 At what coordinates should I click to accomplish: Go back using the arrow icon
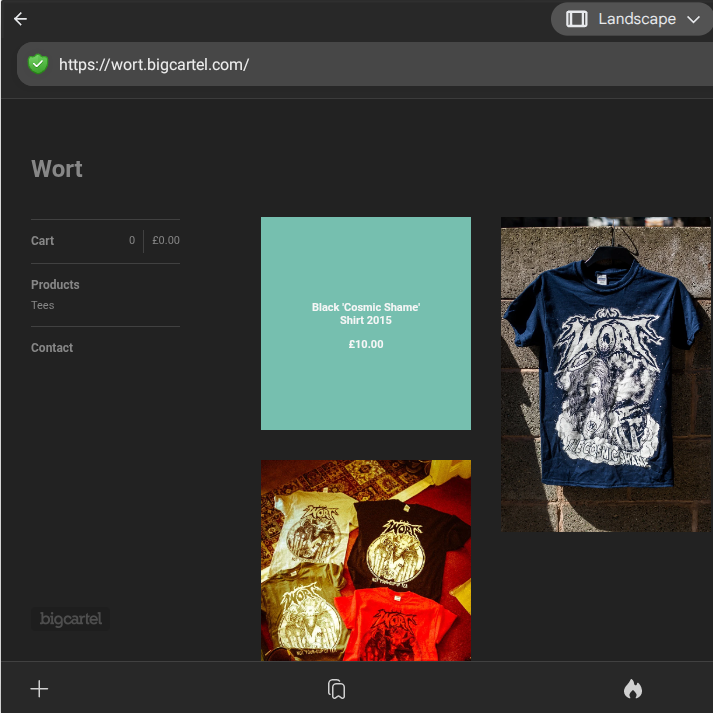coord(20,19)
